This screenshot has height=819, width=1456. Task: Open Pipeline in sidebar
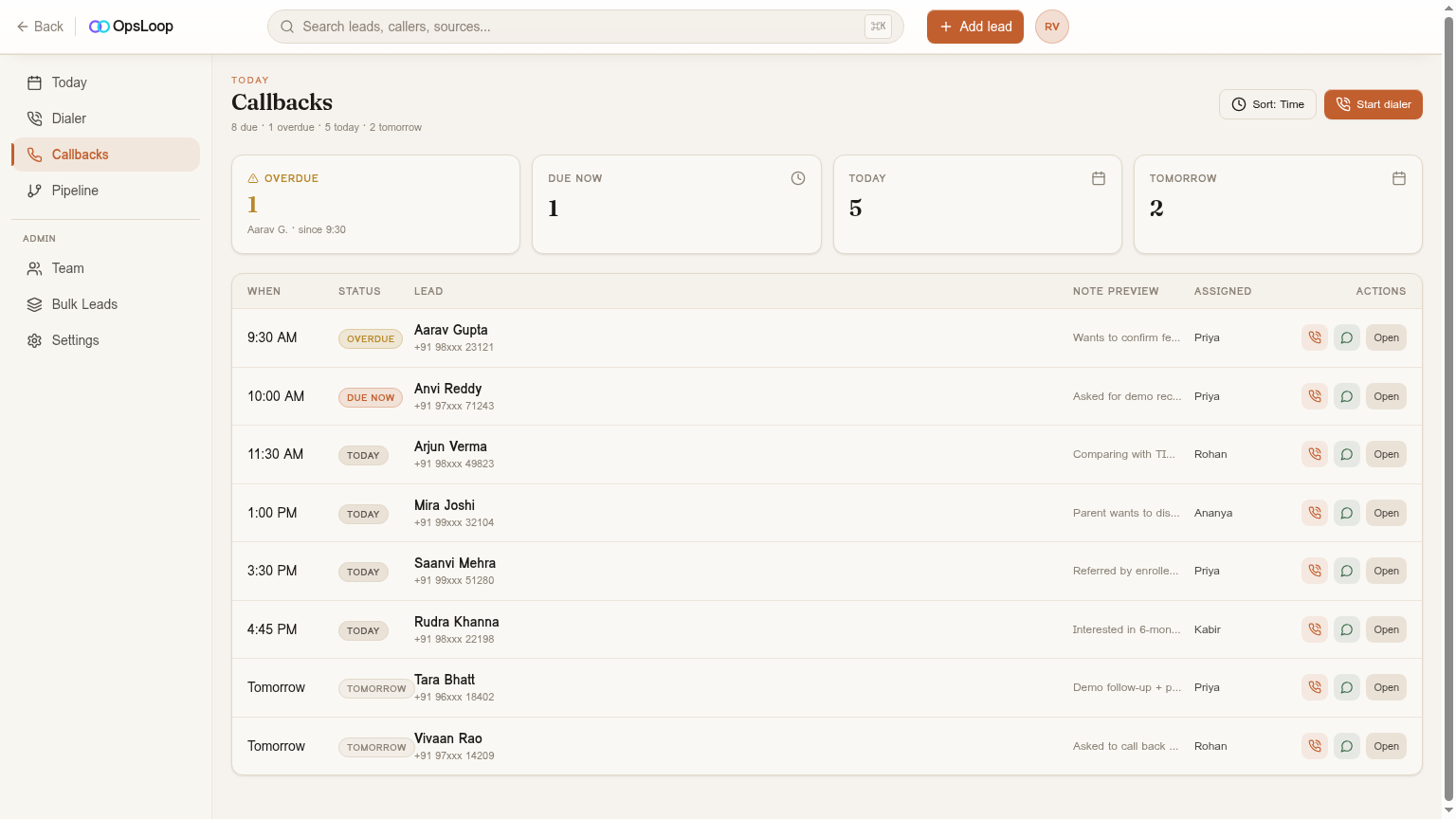(x=105, y=191)
